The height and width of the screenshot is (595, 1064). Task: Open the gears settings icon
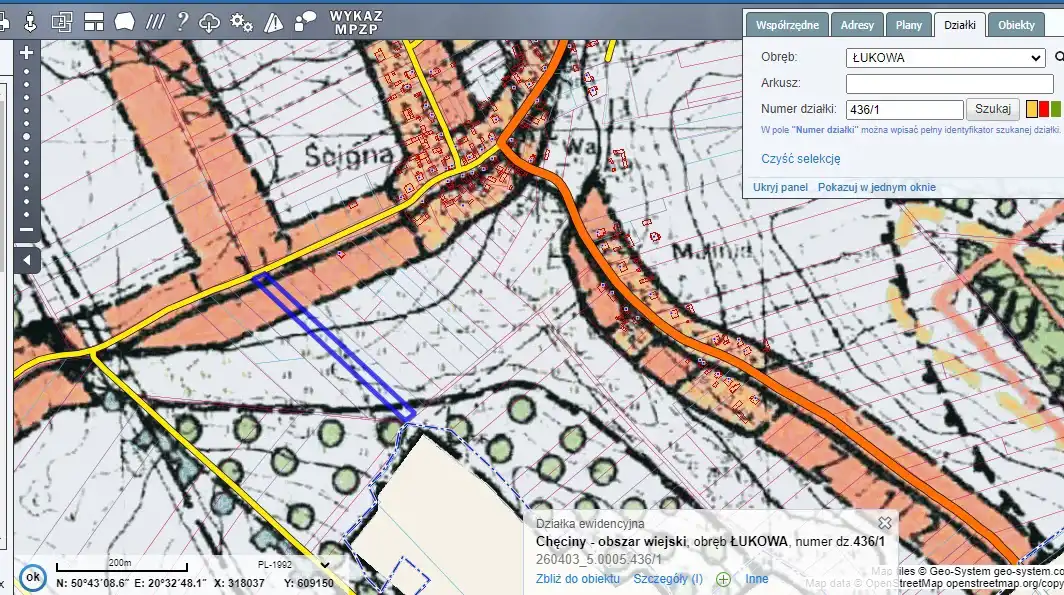pos(241,21)
